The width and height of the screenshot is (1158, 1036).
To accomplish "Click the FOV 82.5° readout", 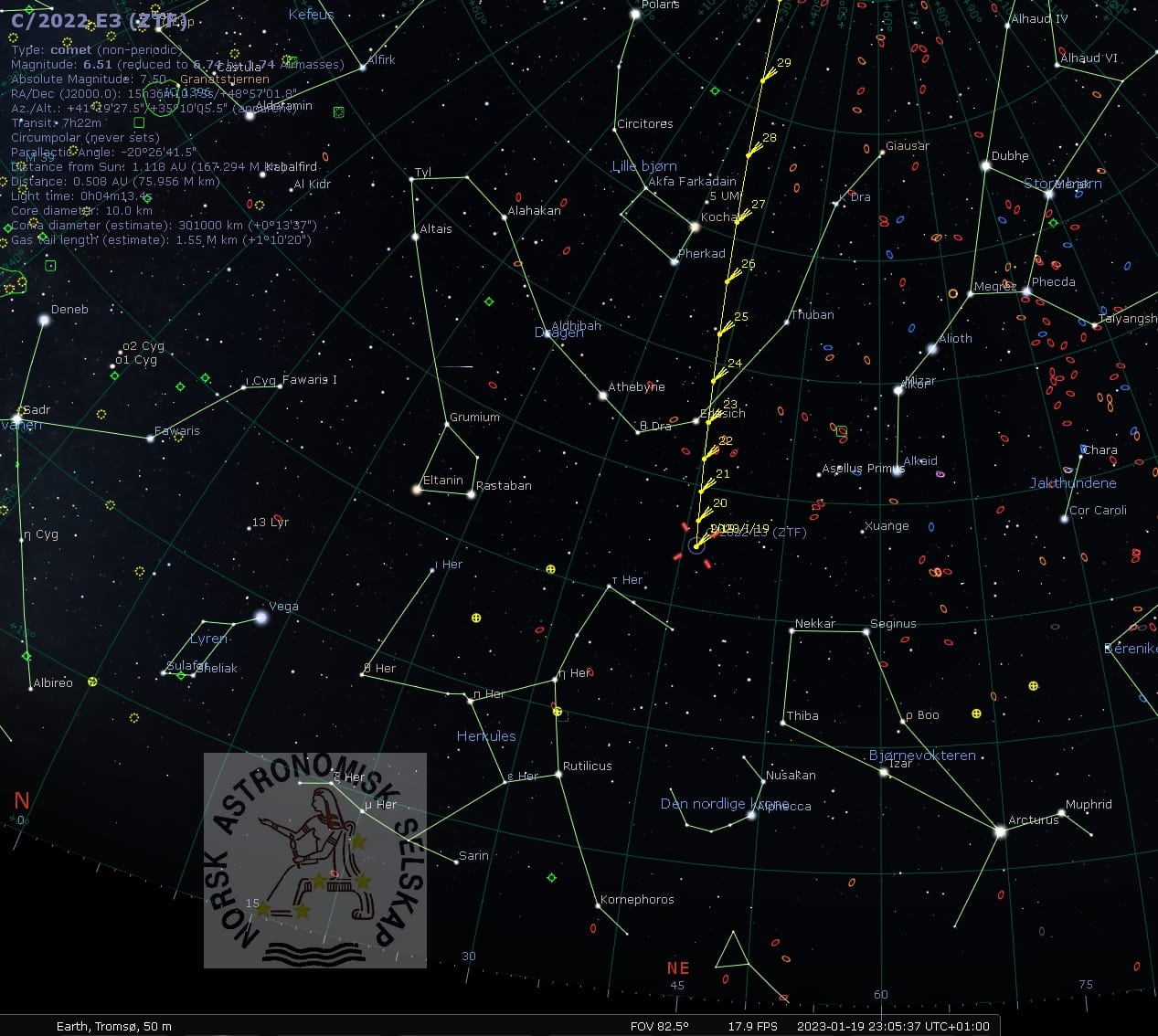I will 659,1026.
